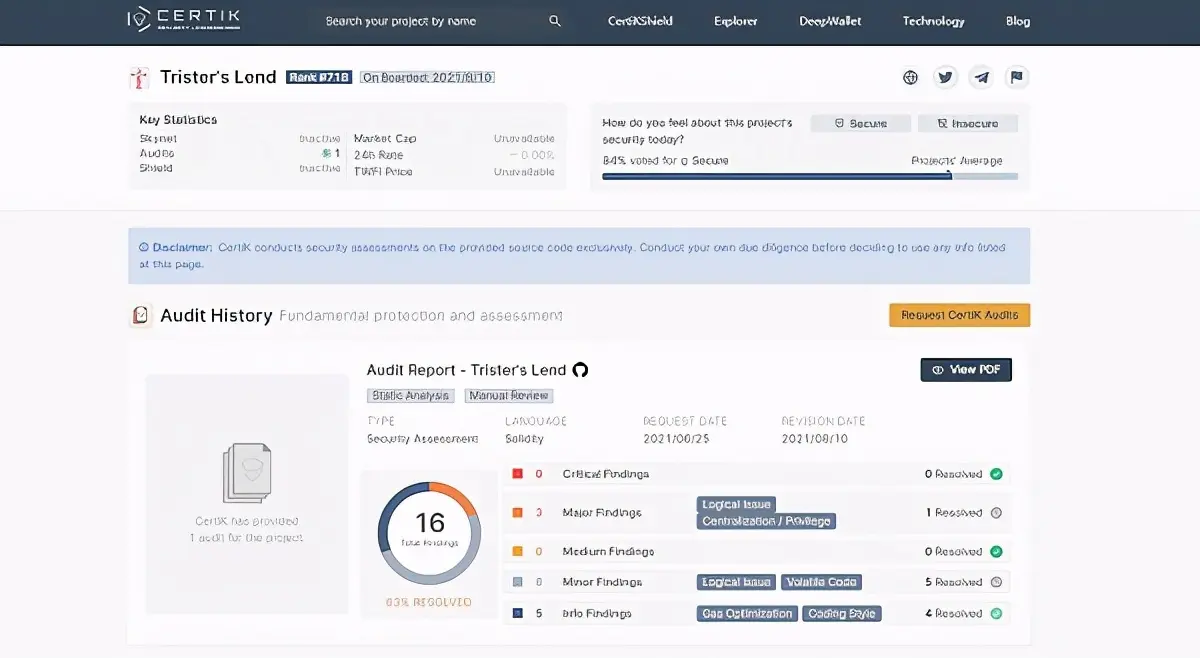1200x658 pixels.
Task: Click the status icon on Minor Findings row
Action: (x=996, y=582)
